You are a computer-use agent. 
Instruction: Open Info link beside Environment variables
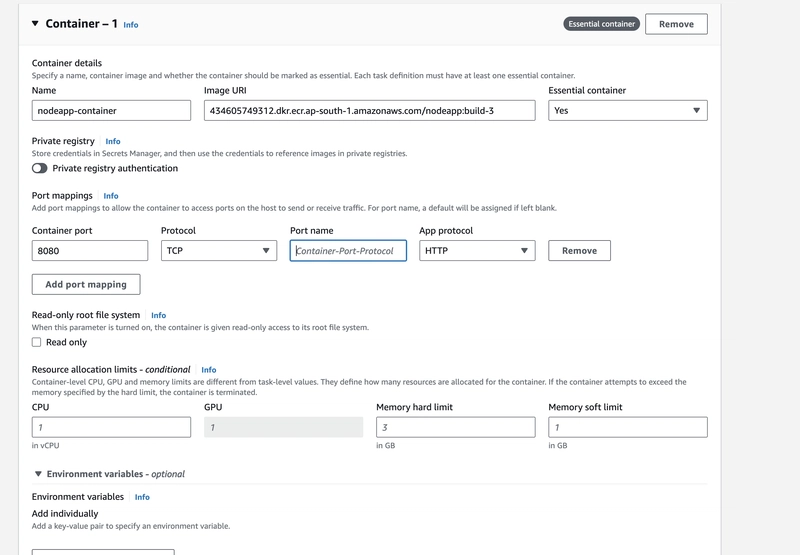pyautogui.click(x=142, y=497)
